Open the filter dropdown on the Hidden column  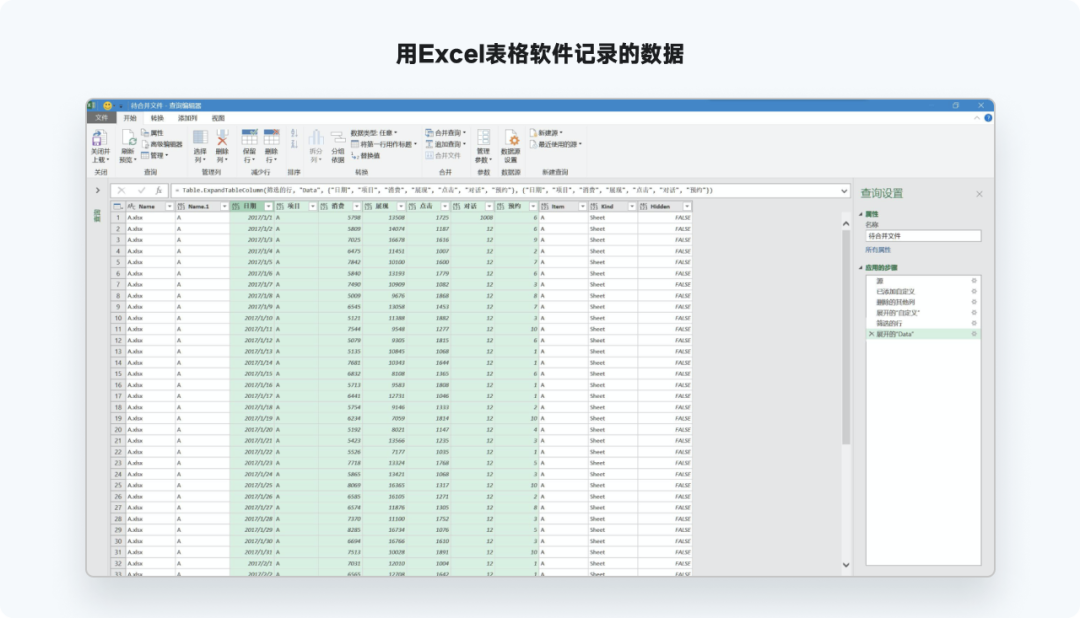687,206
